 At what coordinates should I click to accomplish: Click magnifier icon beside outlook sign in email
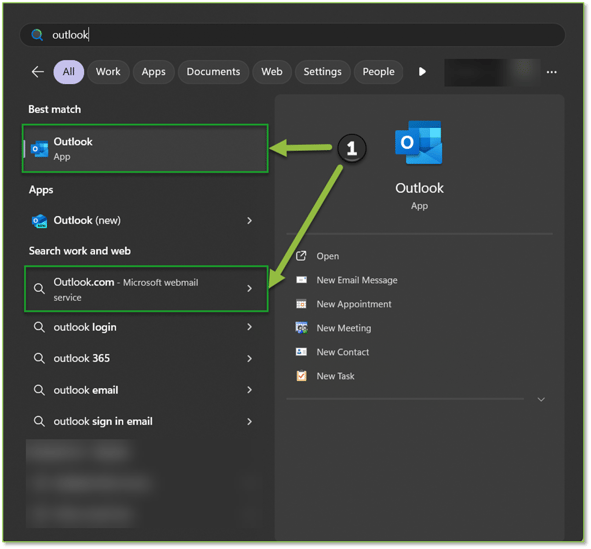pos(39,421)
